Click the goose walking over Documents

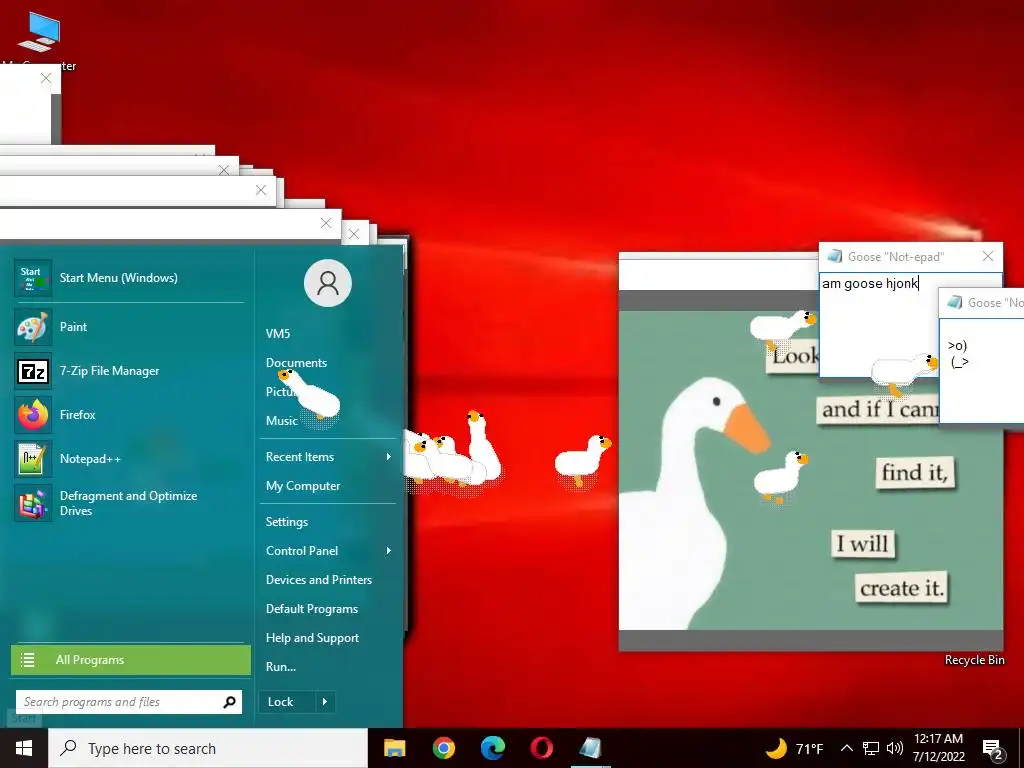tap(309, 394)
